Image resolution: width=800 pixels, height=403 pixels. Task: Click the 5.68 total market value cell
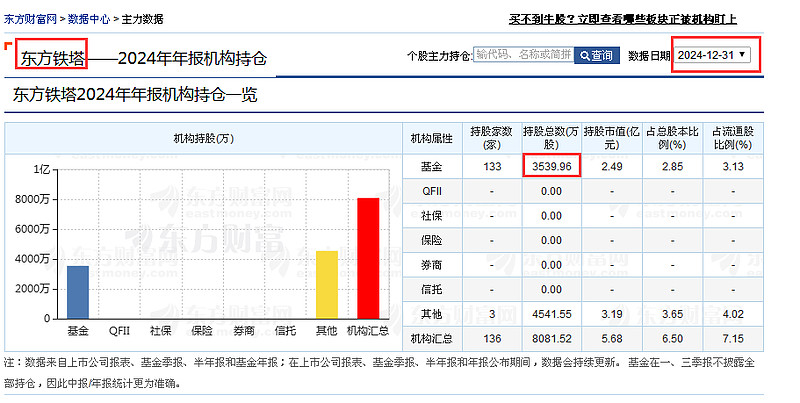pos(611,339)
